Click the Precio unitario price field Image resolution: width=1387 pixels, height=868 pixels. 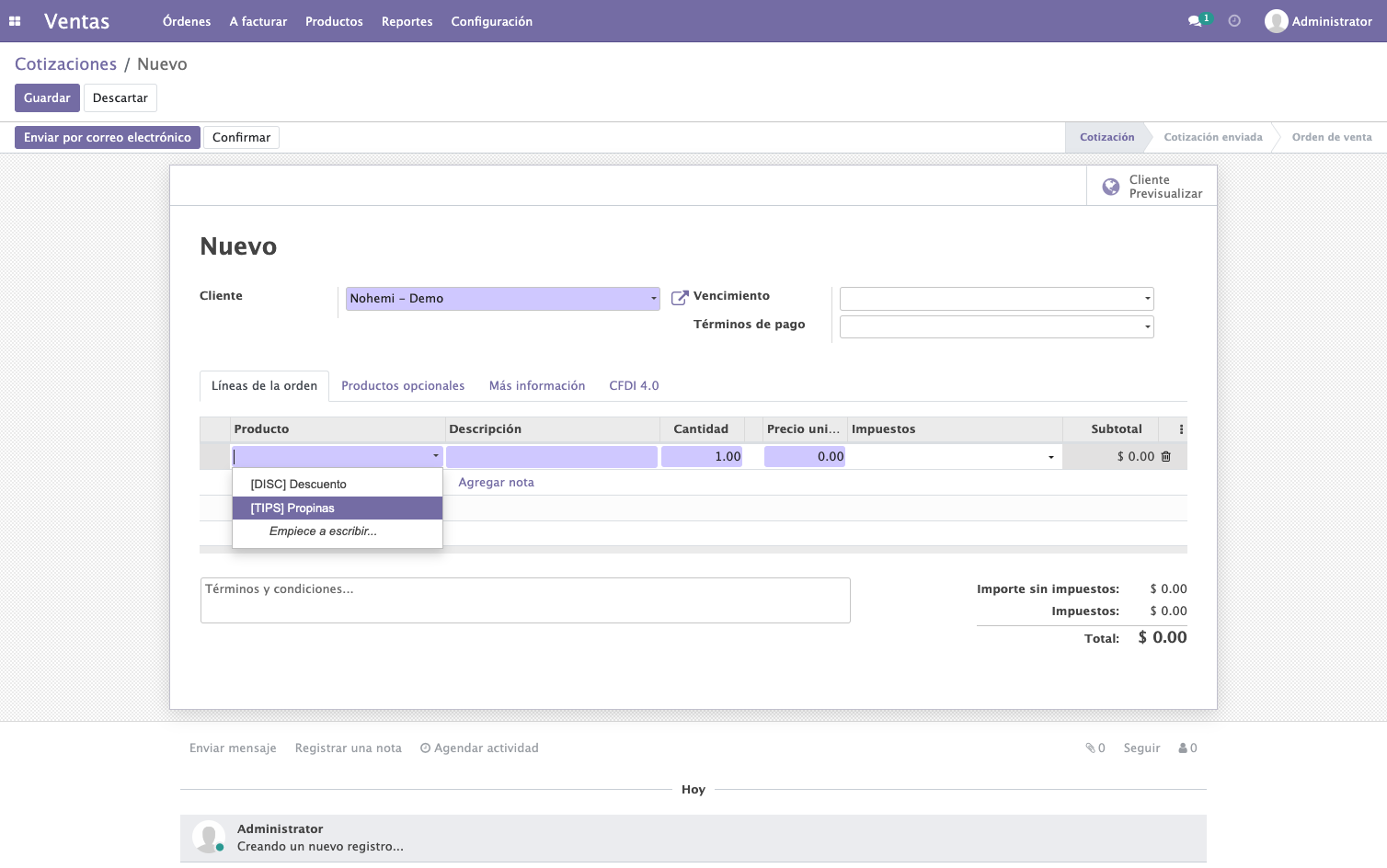coord(805,457)
